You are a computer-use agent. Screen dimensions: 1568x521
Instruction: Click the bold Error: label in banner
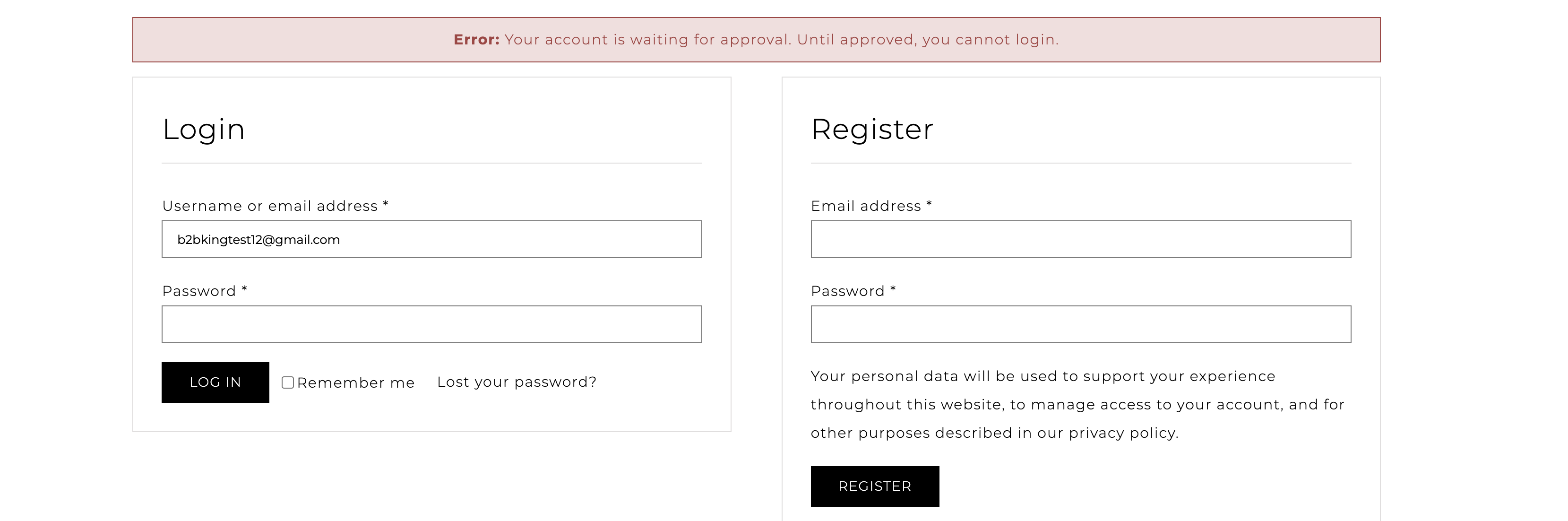click(477, 40)
